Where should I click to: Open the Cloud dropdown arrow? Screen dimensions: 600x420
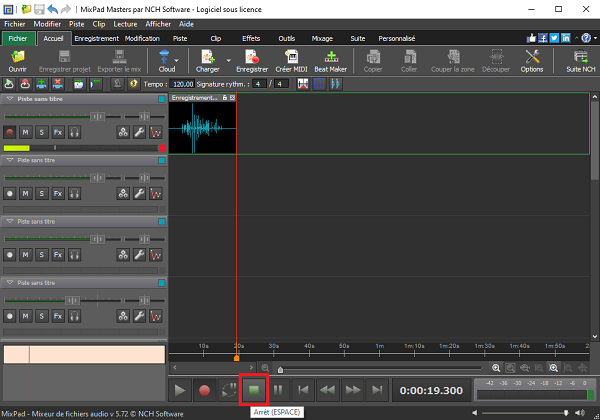[x=176, y=60]
